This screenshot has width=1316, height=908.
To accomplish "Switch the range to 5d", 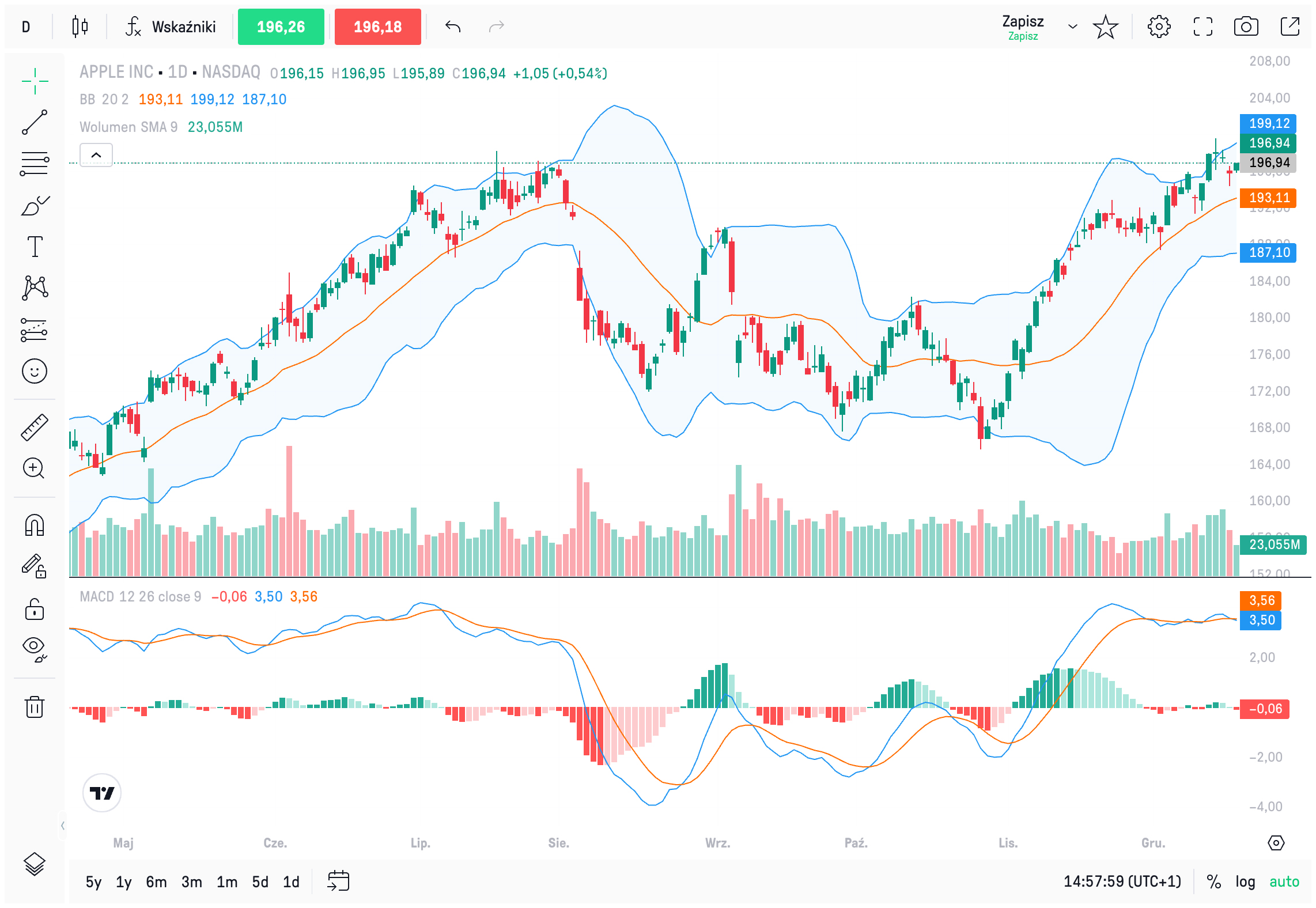I will click(x=260, y=882).
